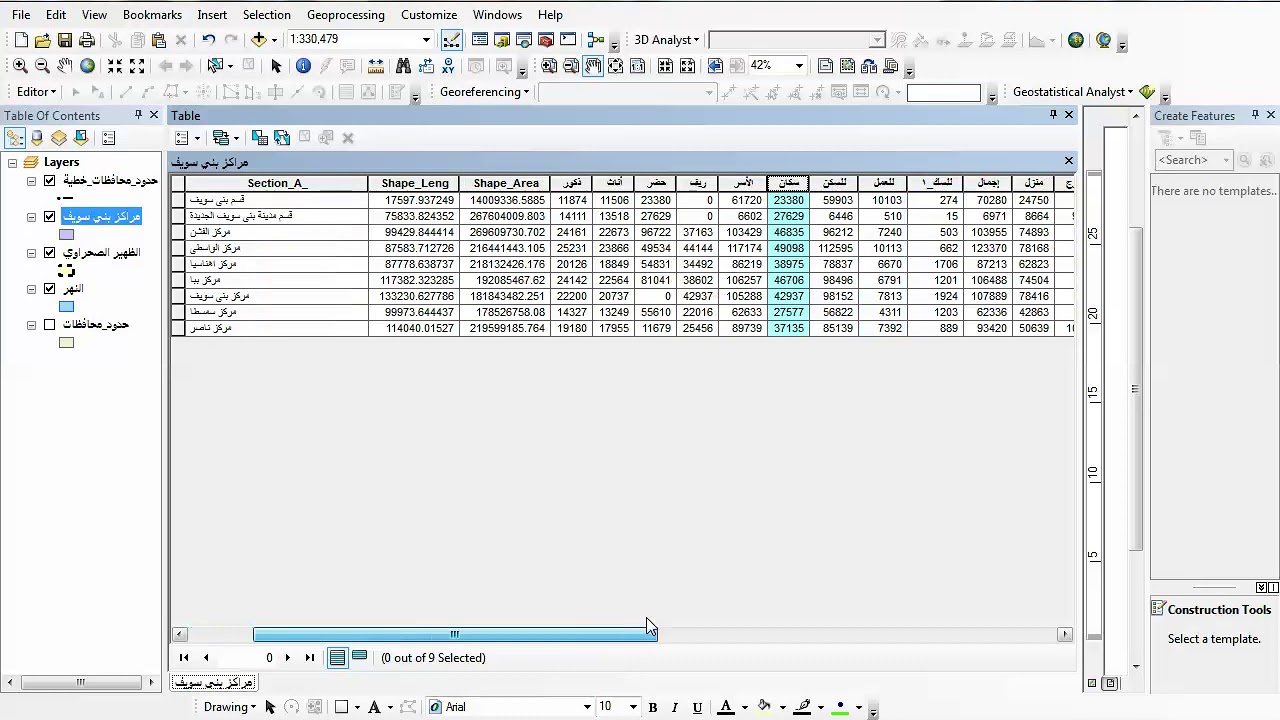
Task: Open the map scale 1:330,479 dropdown
Action: click(x=426, y=40)
